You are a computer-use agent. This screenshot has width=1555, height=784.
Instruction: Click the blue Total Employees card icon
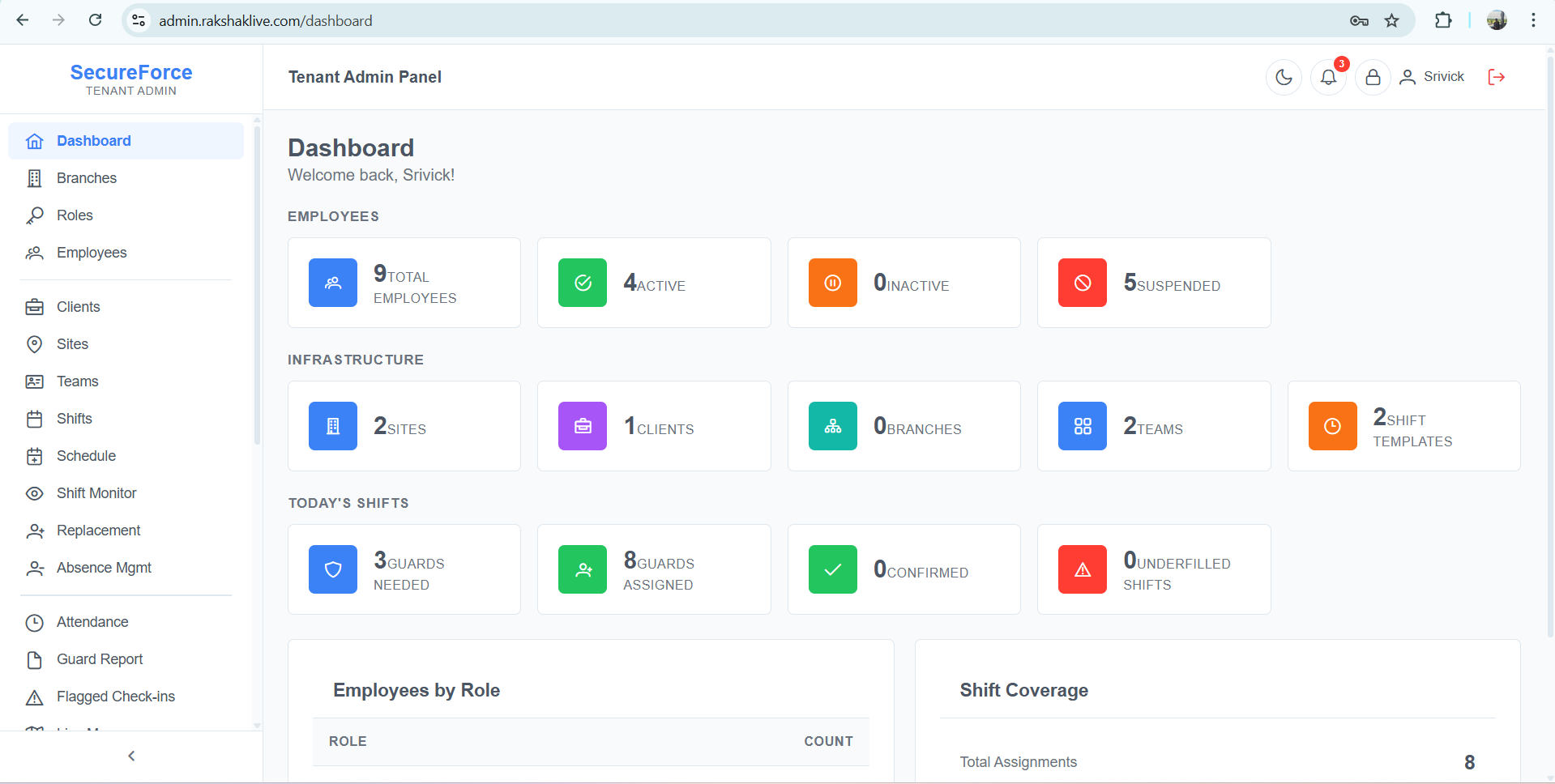pos(332,283)
